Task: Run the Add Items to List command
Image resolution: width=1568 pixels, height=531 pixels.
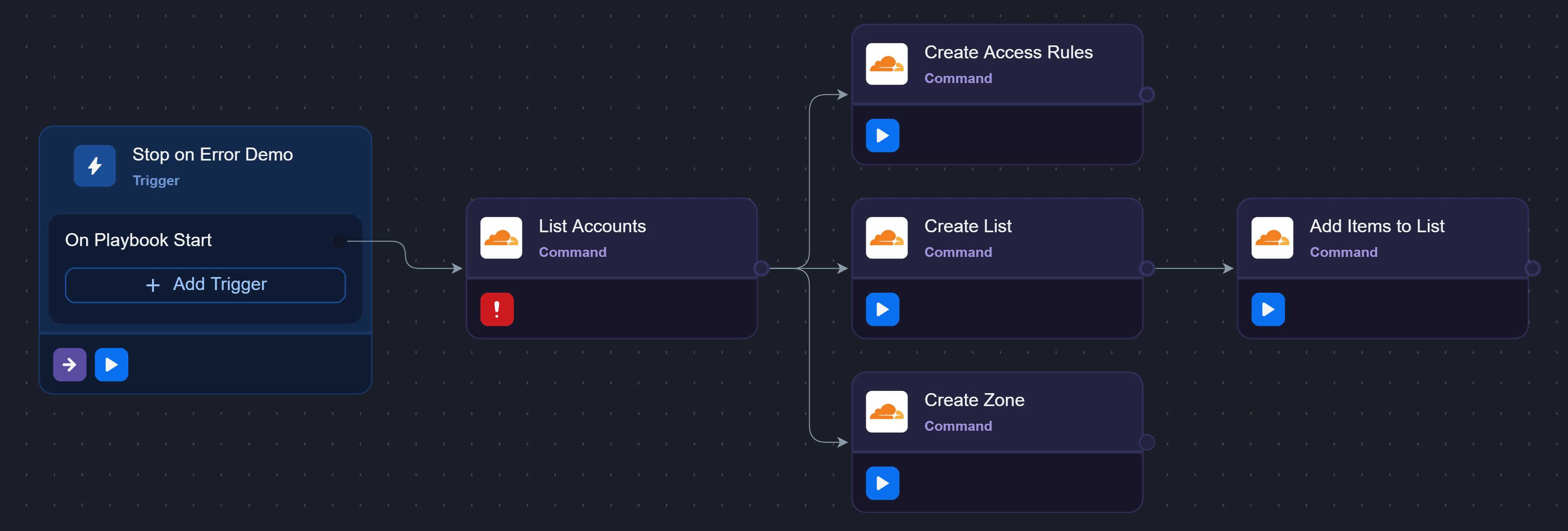Action: (x=1267, y=309)
